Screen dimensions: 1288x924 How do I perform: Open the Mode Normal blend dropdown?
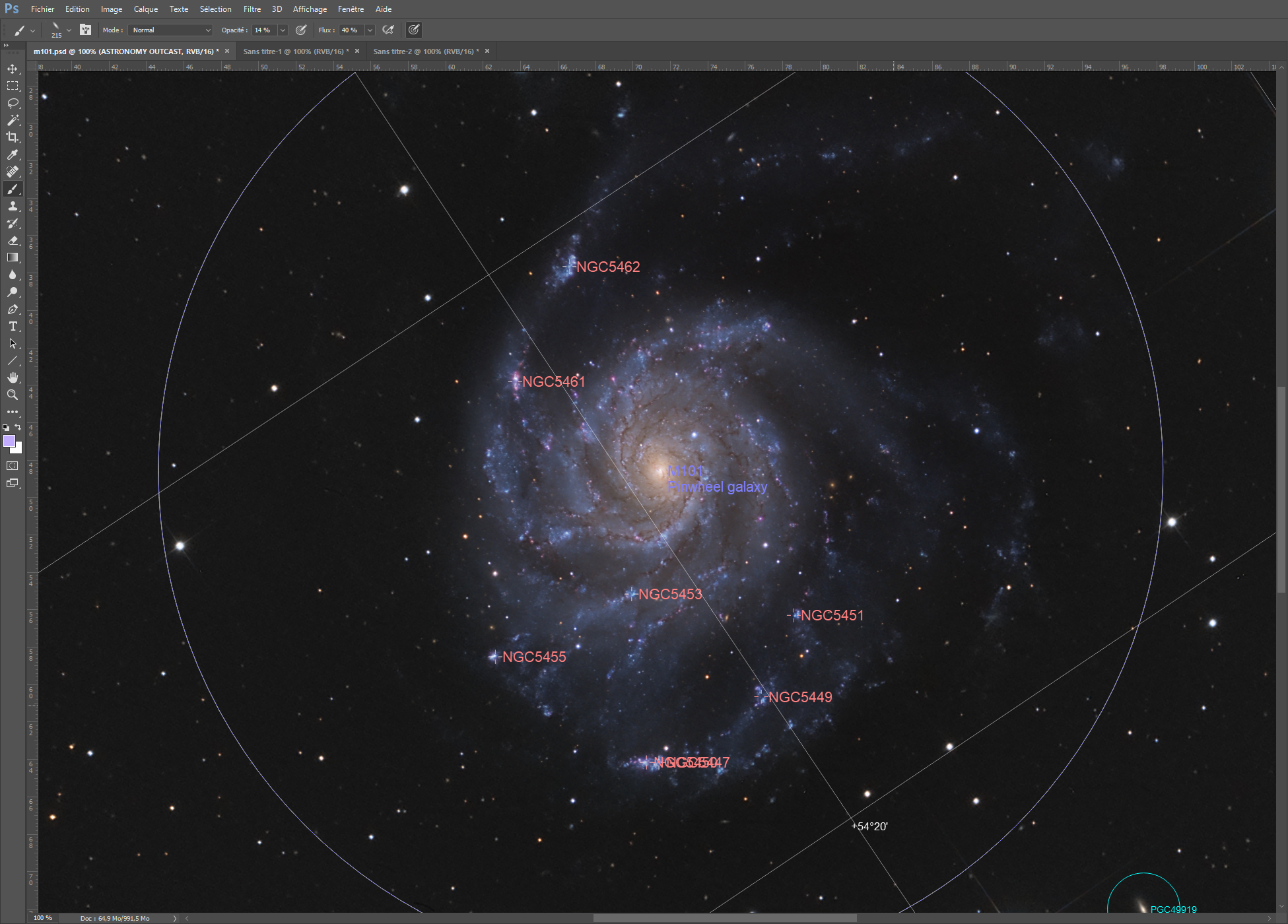pyautogui.click(x=170, y=30)
